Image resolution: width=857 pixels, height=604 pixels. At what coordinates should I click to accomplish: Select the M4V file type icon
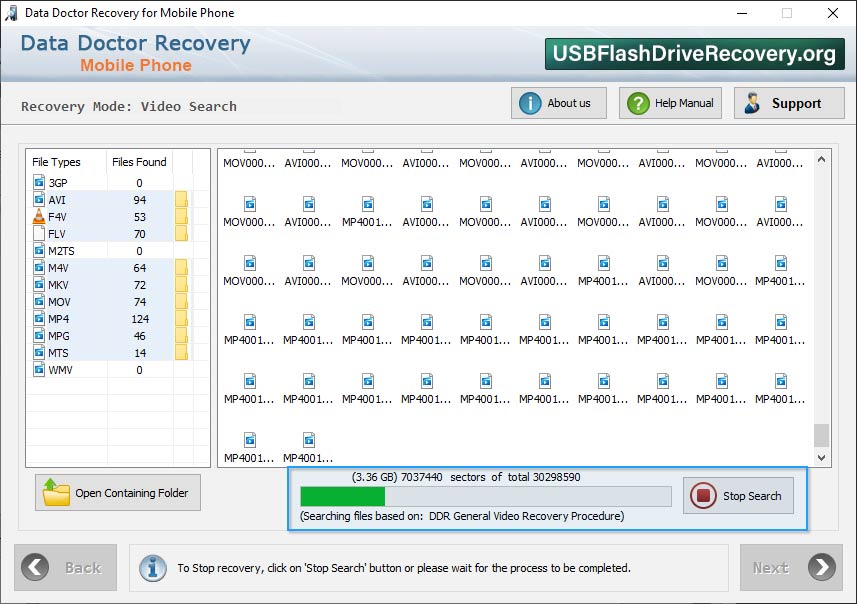point(39,267)
